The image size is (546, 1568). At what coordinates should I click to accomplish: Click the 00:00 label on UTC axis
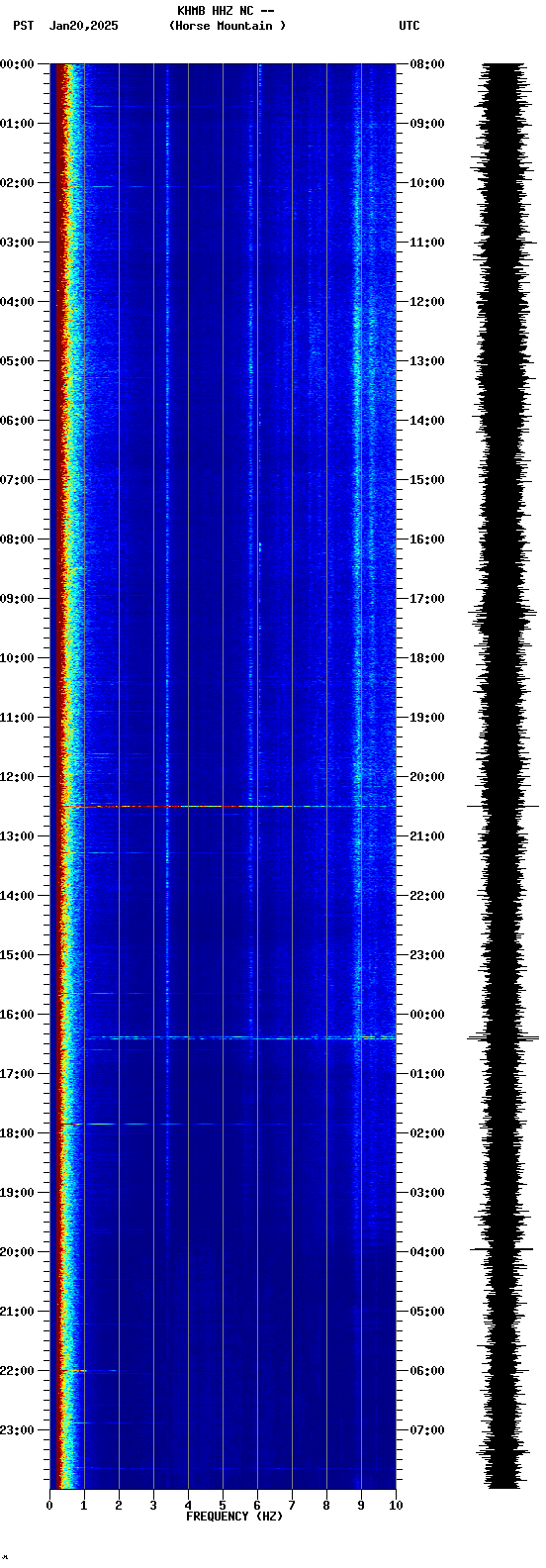coord(427,1015)
